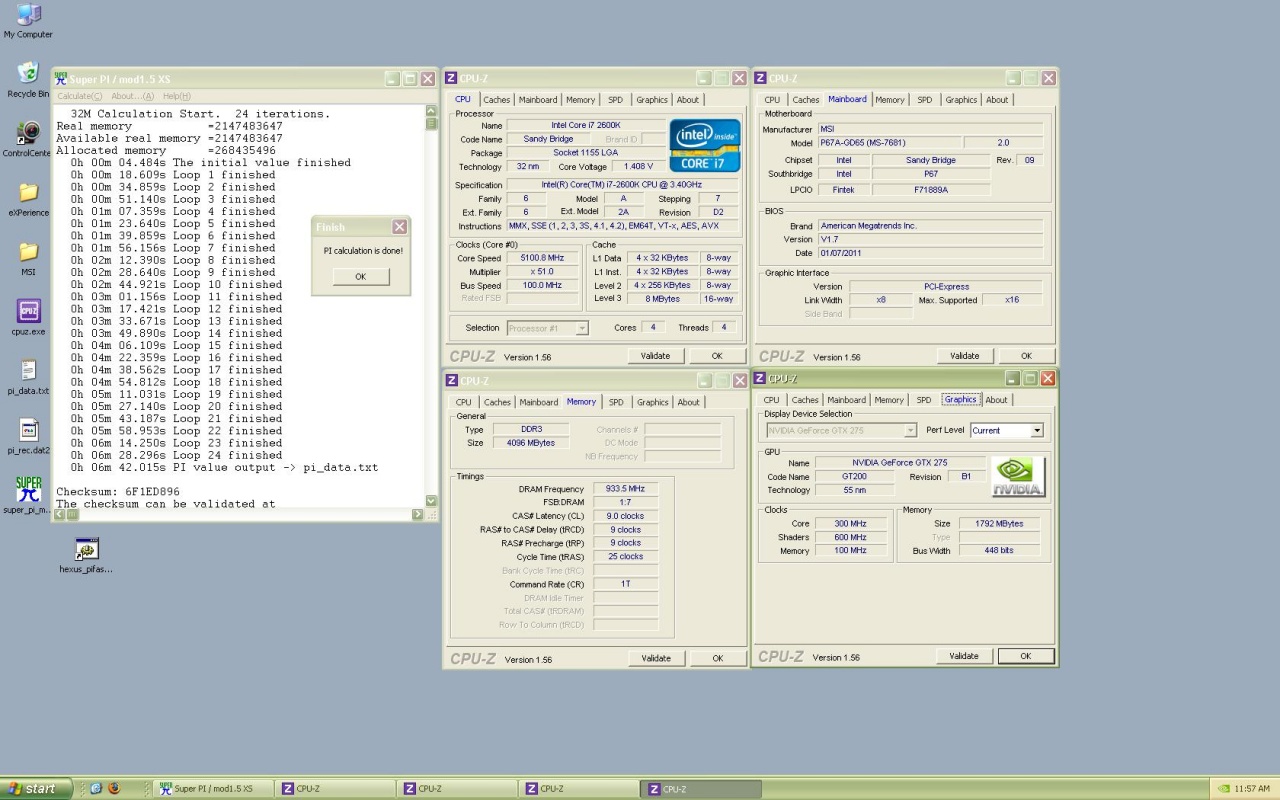Screen dimensions: 1280x800
Task: Open the cpuz.exe desktop icon
Action: (x=28, y=312)
